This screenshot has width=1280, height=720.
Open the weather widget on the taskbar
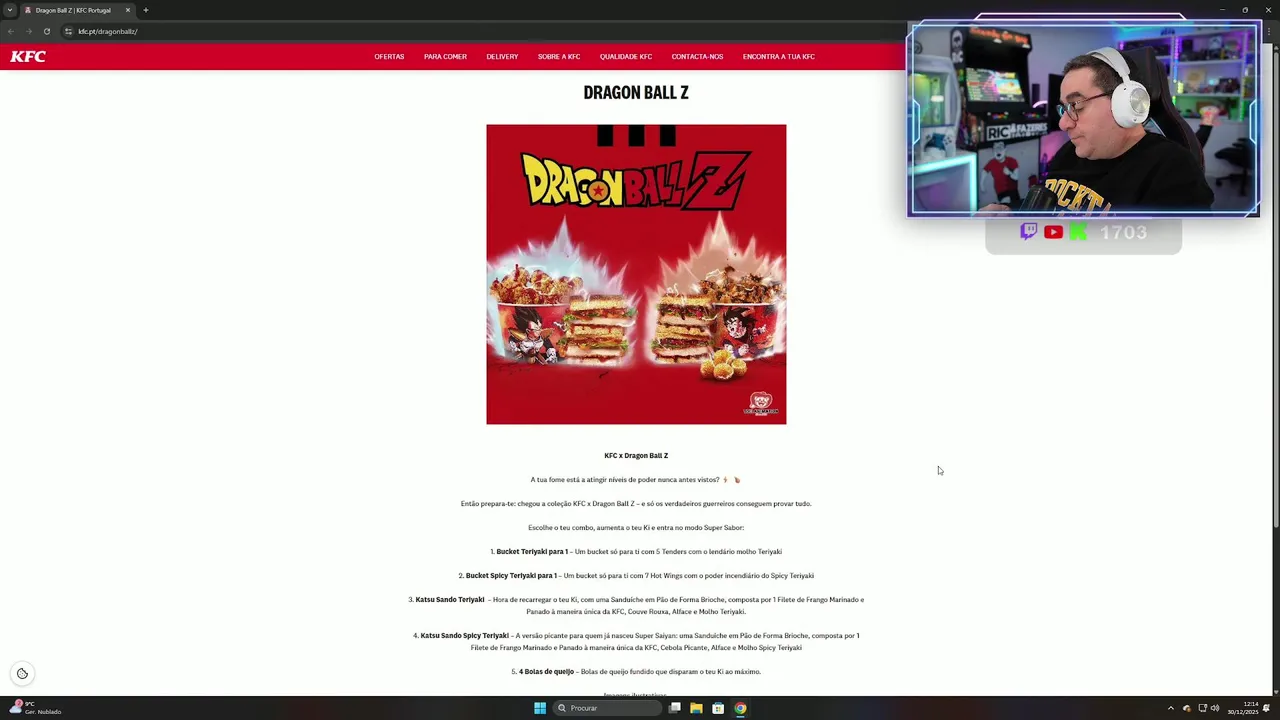click(x=36, y=708)
